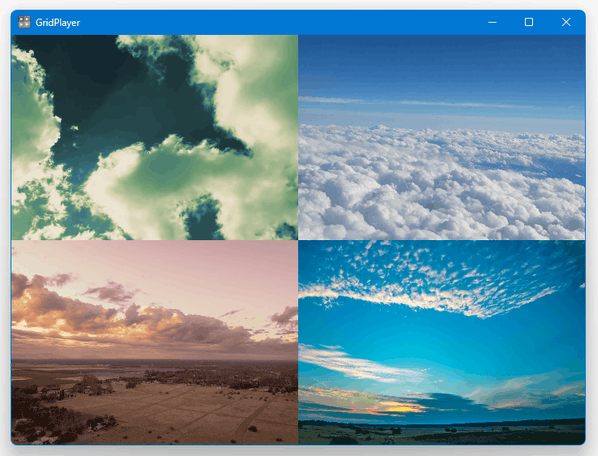Click the GridPlayer app icon in title bar
Image resolution: width=598 pixels, height=456 pixels.
24,22
